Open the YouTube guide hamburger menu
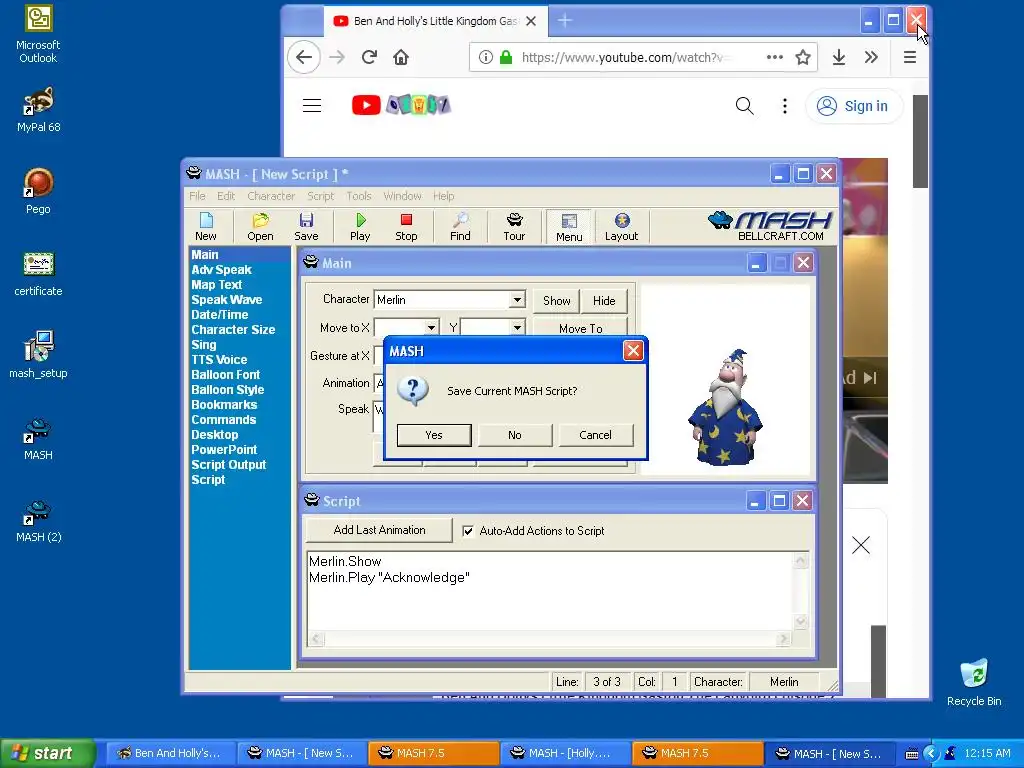The image size is (1024, 768). pyautogui.click(x=312, y=106)
